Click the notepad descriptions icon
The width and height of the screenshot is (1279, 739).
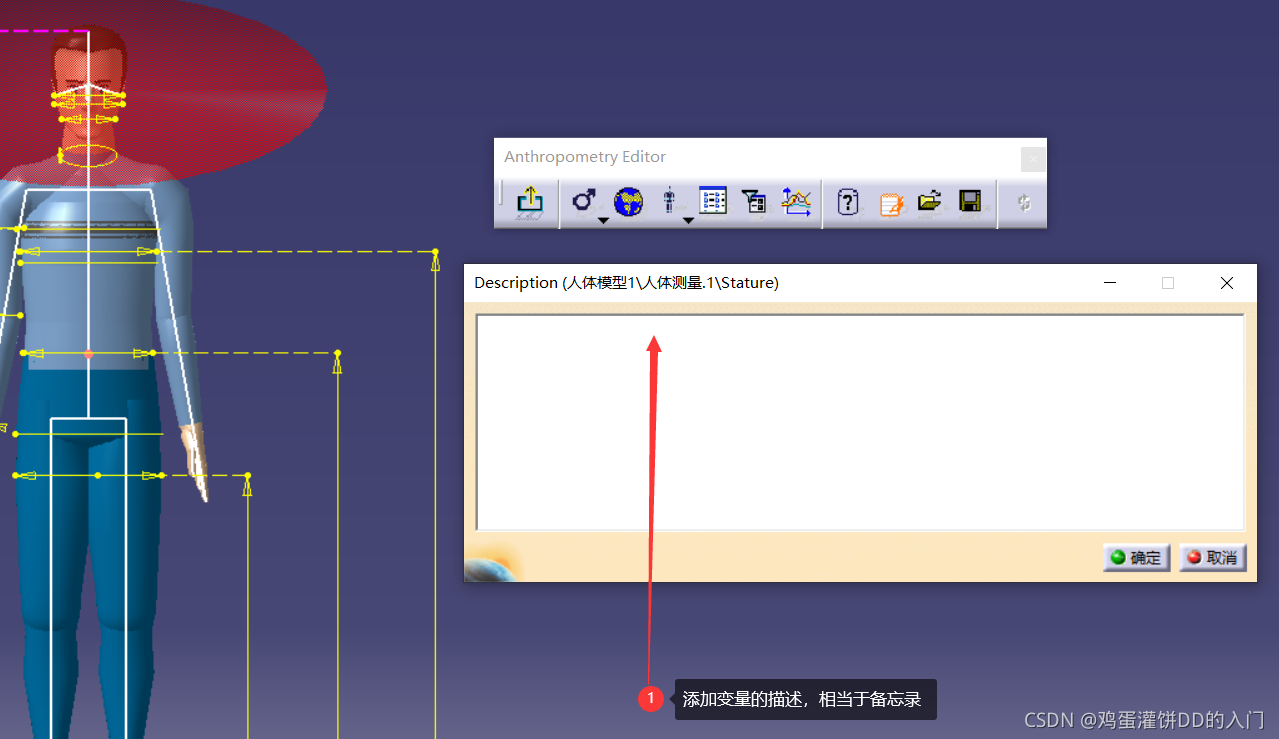(891, 204)
